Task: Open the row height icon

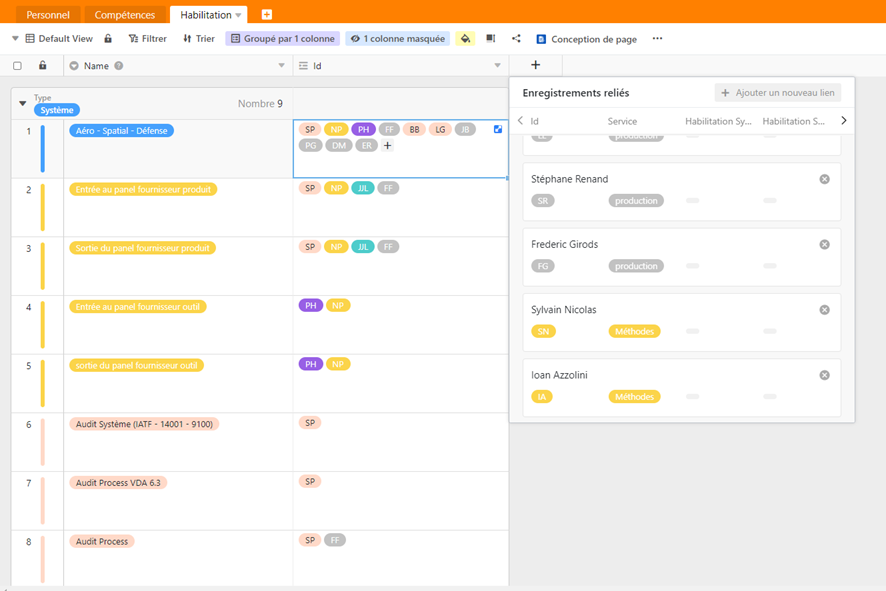Action: [x=490, y=38]
